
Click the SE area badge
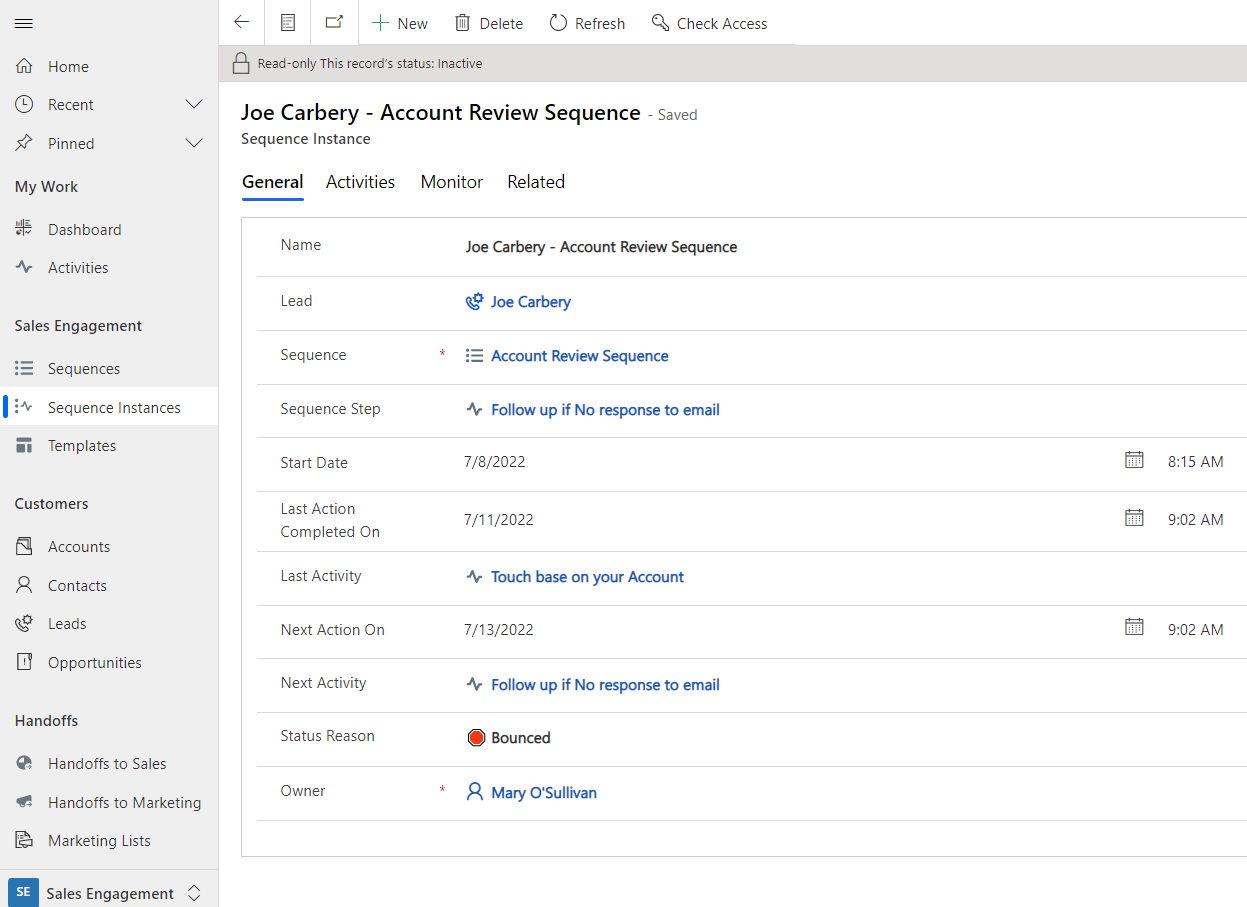coord(23,892)
